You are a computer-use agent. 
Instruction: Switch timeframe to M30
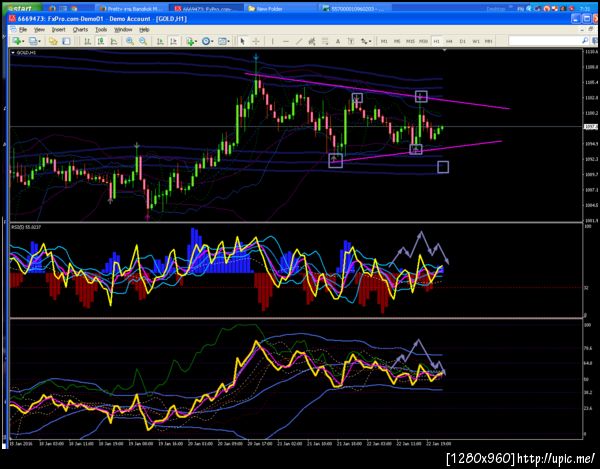(x=423, y=41)
